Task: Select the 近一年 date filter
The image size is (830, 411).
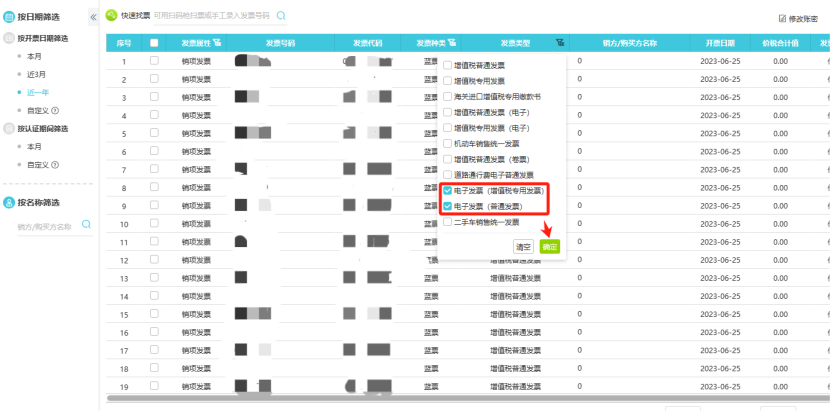Action: click(38, 92)
